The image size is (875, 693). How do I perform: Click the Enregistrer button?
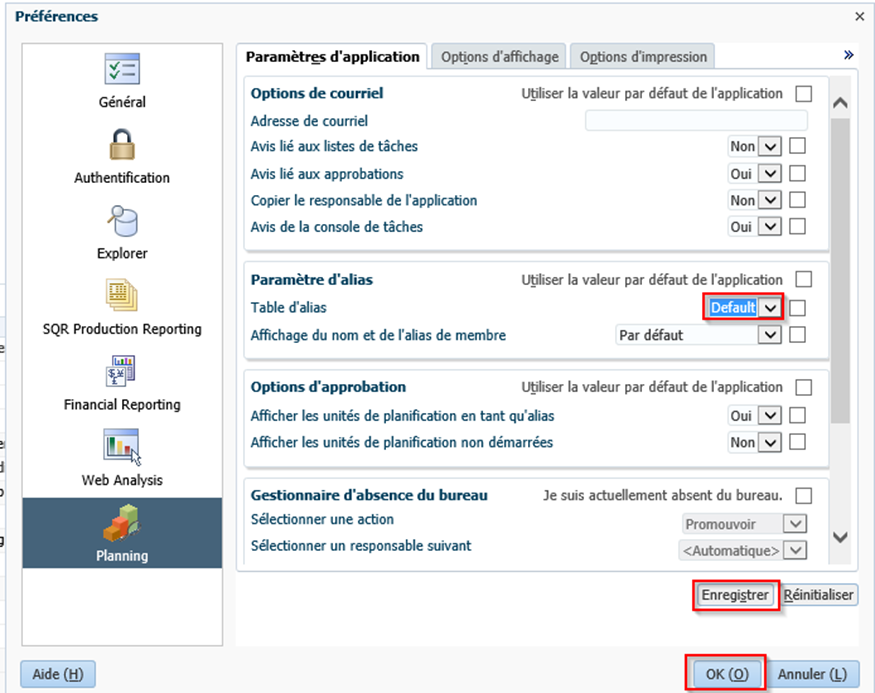click(735, 595)
